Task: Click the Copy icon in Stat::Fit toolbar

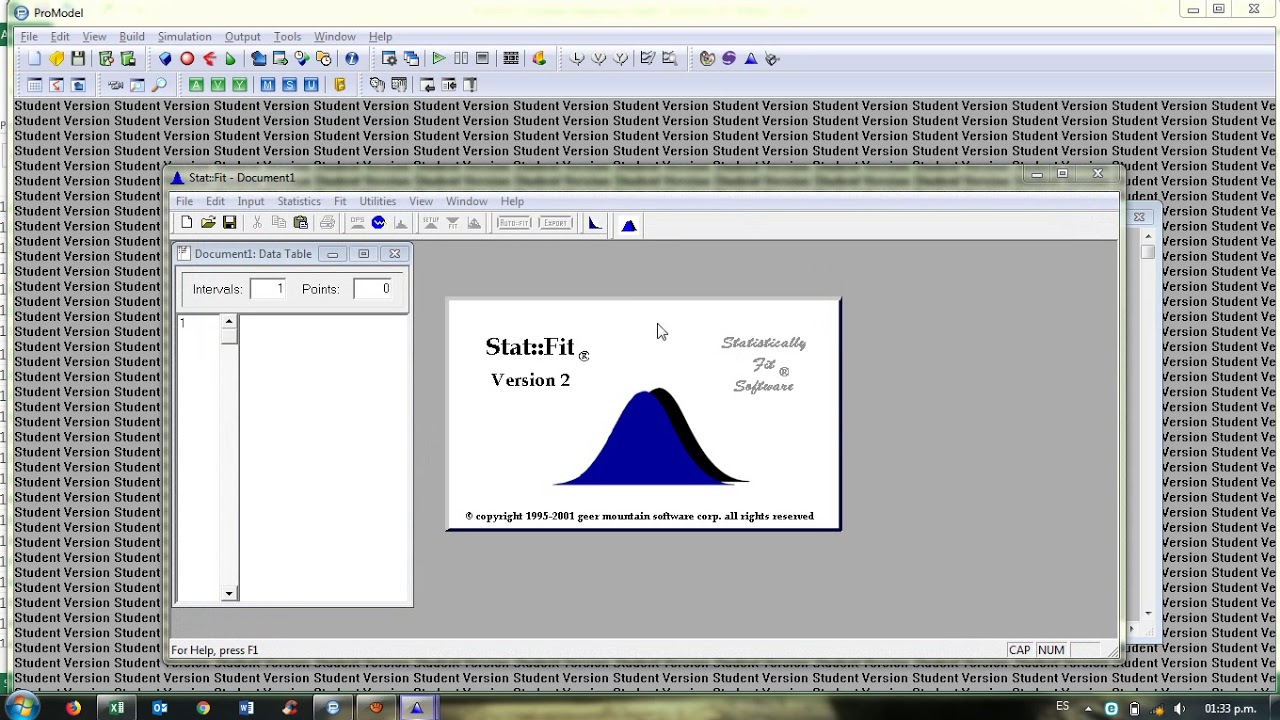Action: [x=279, y=223]
